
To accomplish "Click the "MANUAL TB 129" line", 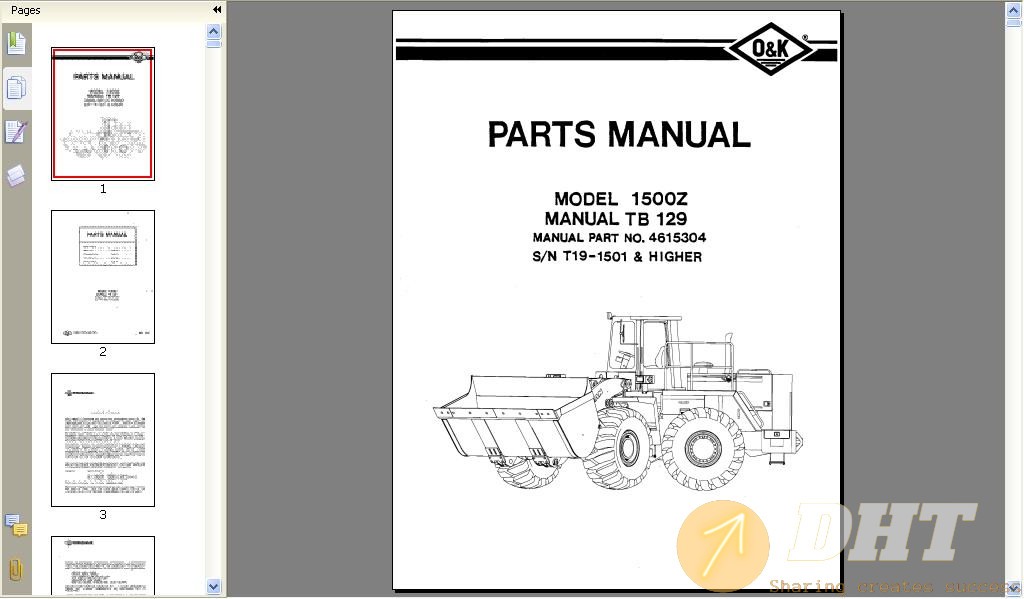I will pos(616,219).
